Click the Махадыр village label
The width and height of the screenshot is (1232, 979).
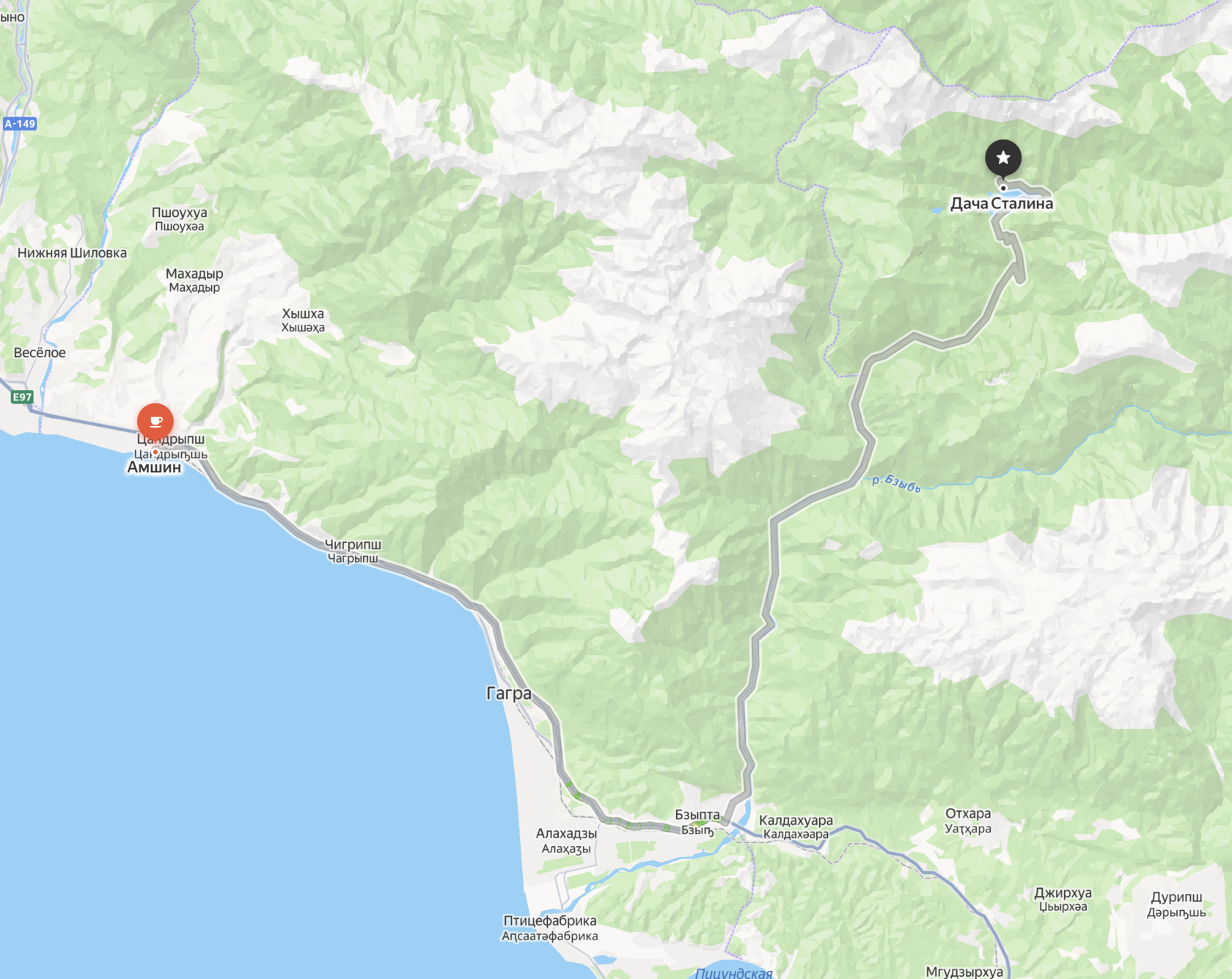[x=194, y=274]
